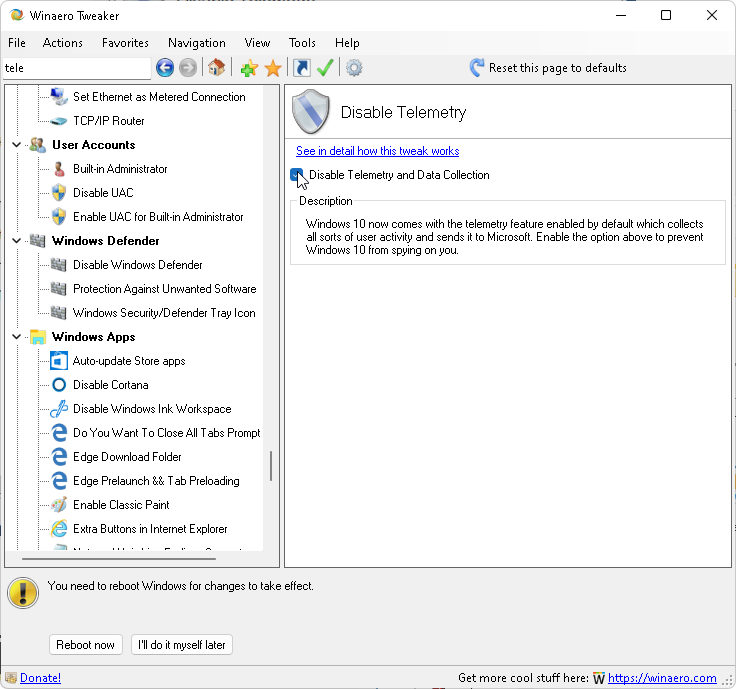Click the Disable Windows Defender wall icon
The image size is (736, 689).
(59, 265)
